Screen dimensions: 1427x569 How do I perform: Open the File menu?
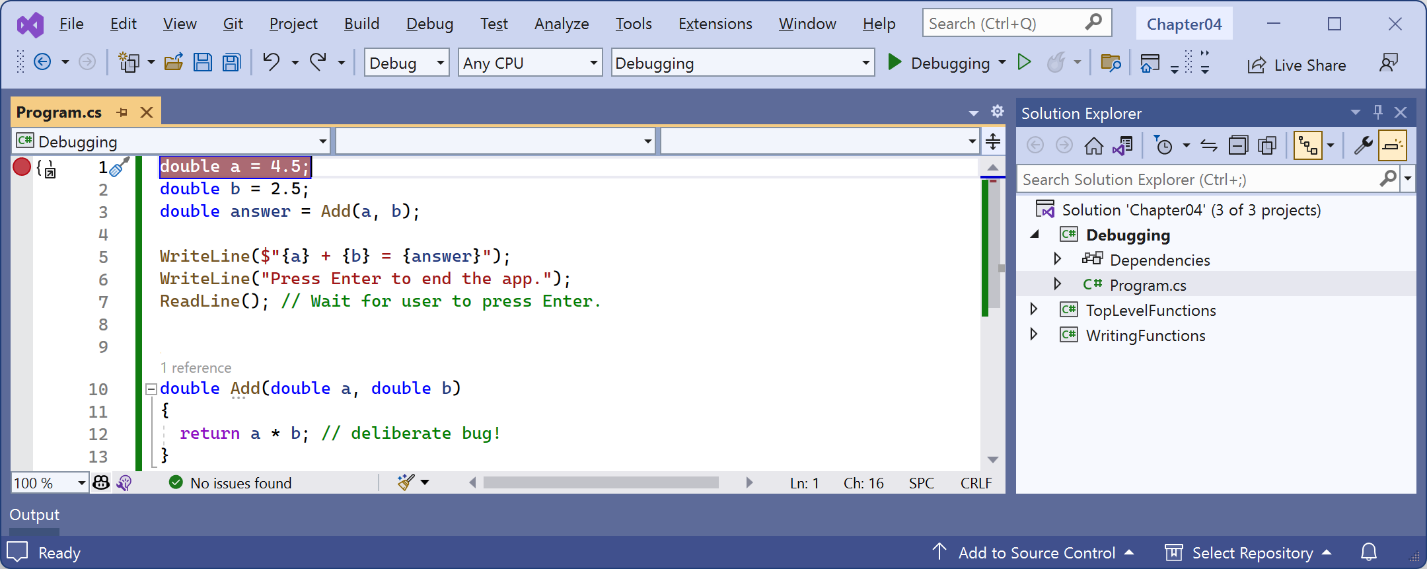pos(71,24)
